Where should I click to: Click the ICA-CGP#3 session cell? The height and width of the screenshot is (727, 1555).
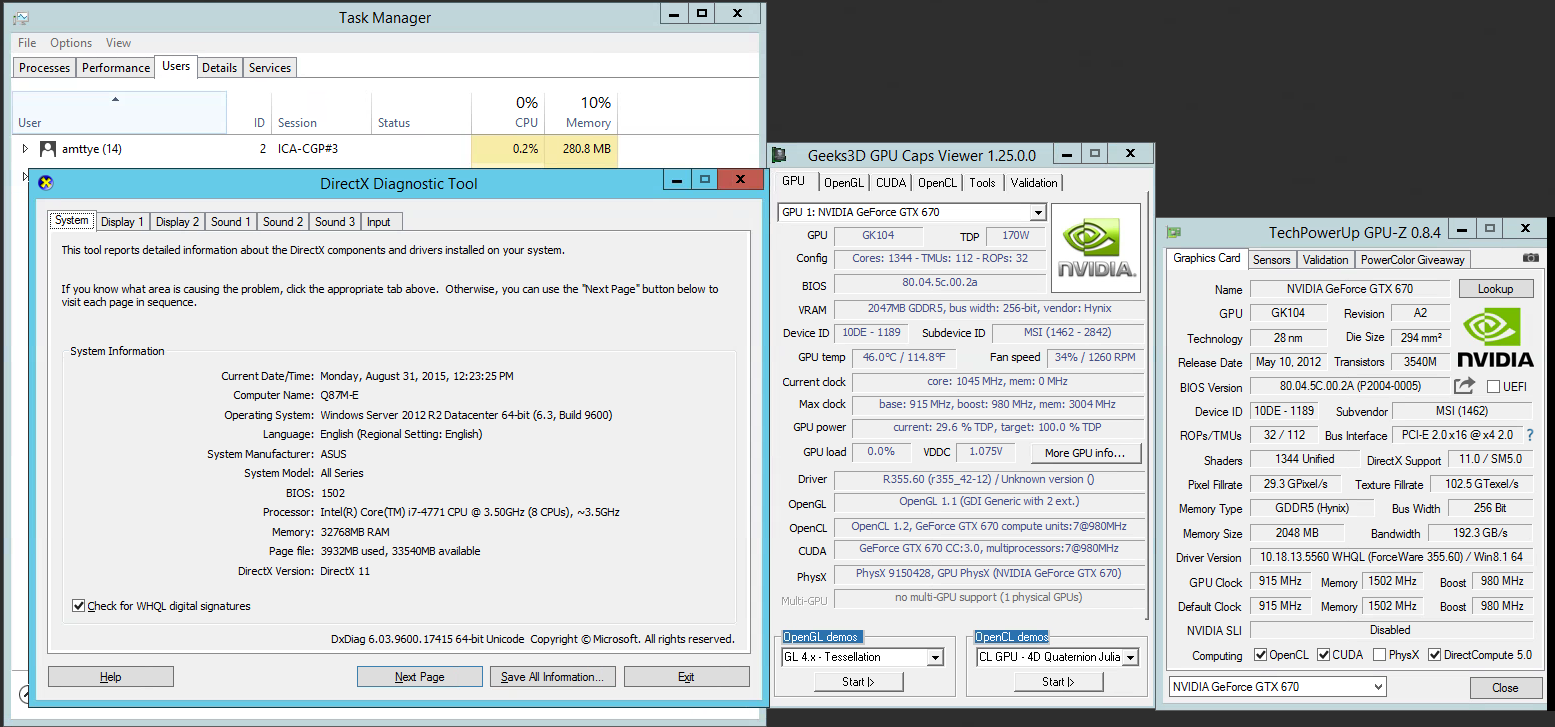[x=308, y=149]
